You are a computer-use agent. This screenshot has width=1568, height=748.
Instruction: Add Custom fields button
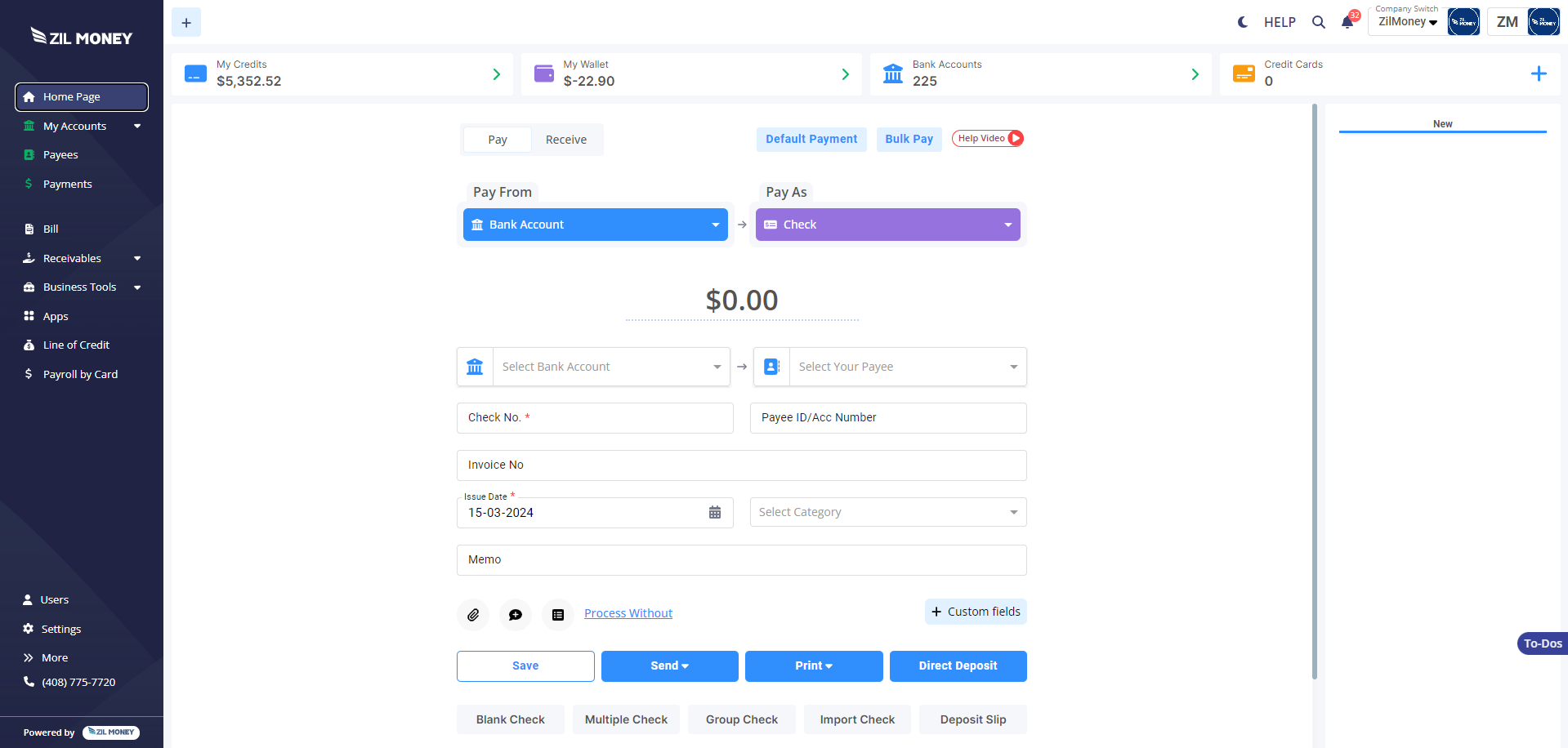(x=976, y=612)
